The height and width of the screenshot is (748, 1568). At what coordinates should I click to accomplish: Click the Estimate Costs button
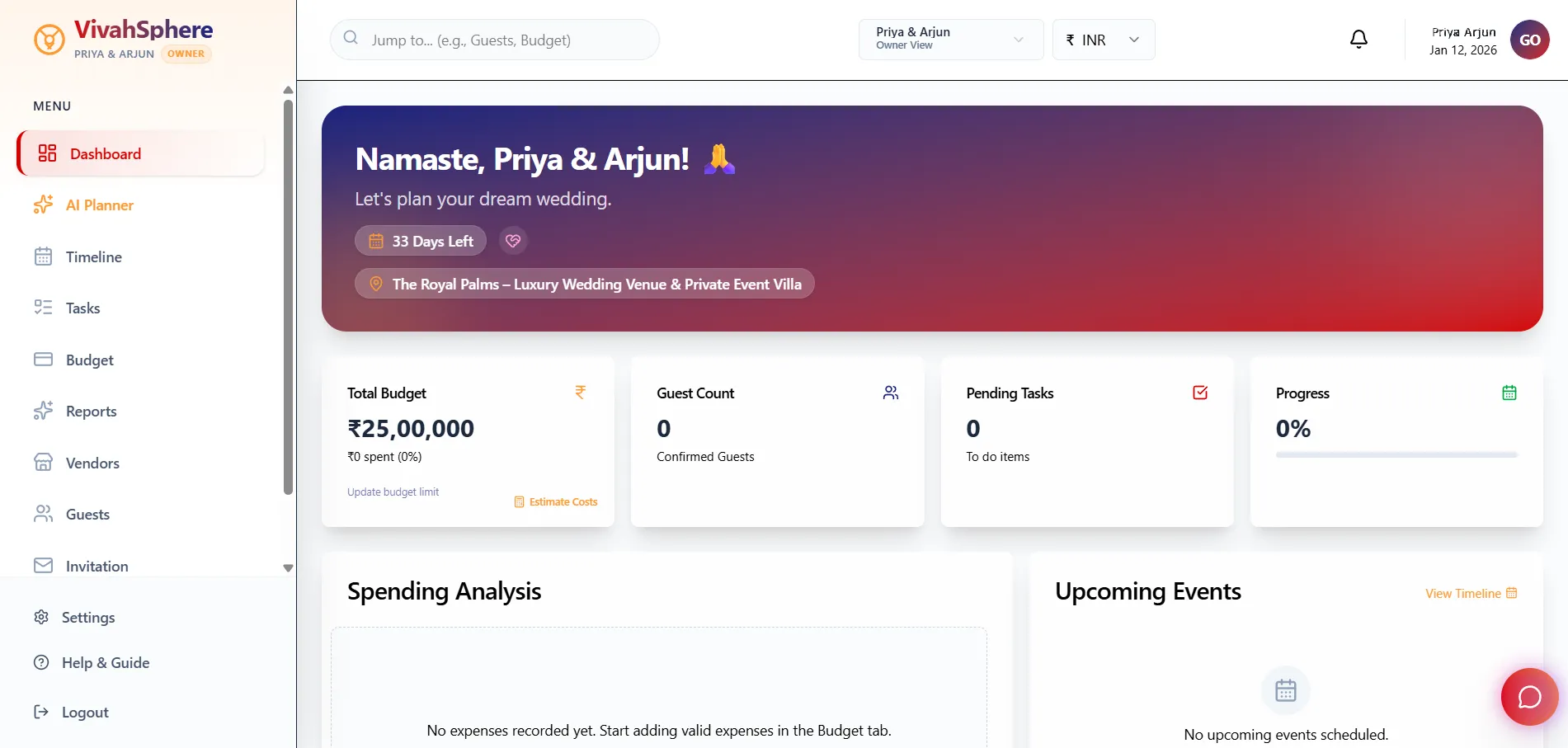[556, 502]
